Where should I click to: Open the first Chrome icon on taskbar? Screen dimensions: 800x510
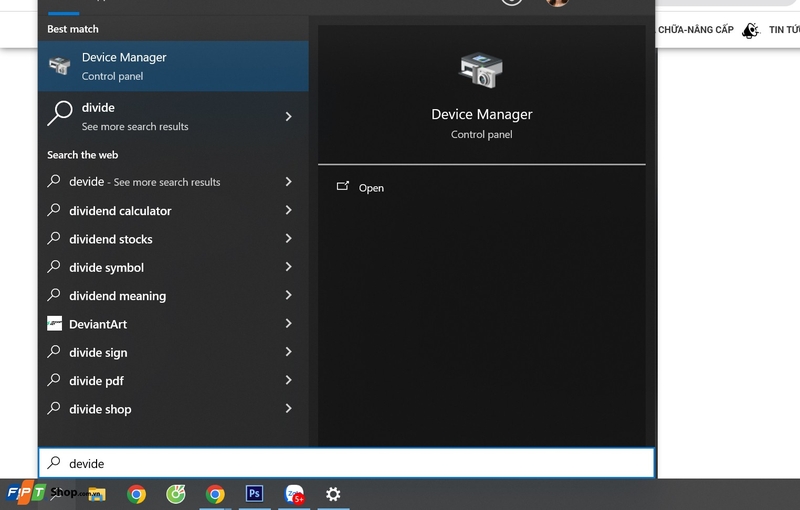[136, 494]
